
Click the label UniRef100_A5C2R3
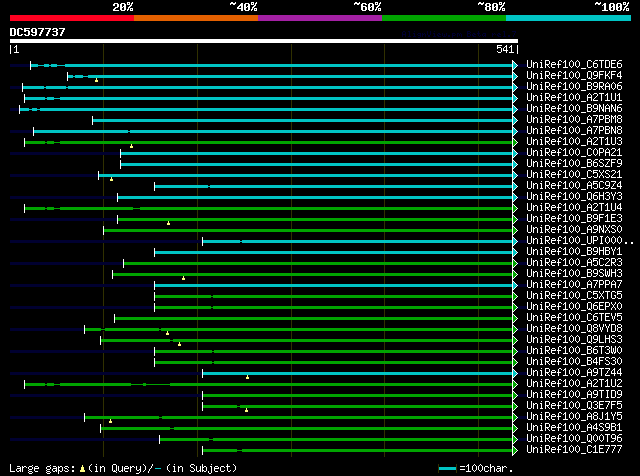(x=574, y=263)
